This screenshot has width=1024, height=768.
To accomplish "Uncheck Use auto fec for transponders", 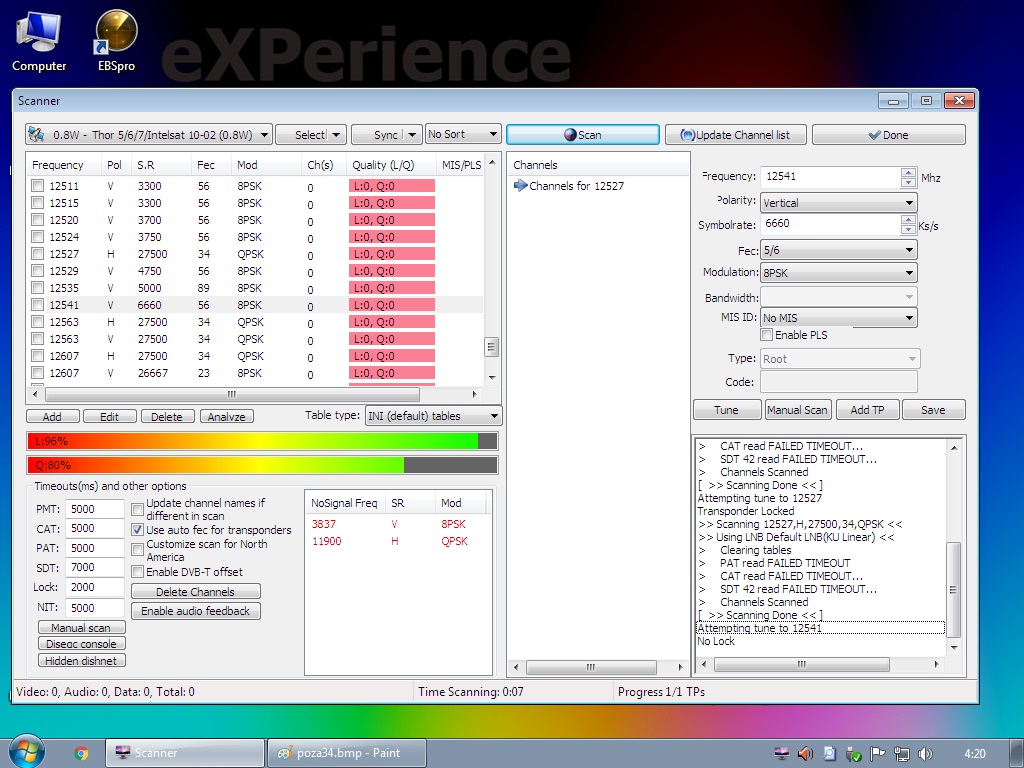I will point(137,530).
